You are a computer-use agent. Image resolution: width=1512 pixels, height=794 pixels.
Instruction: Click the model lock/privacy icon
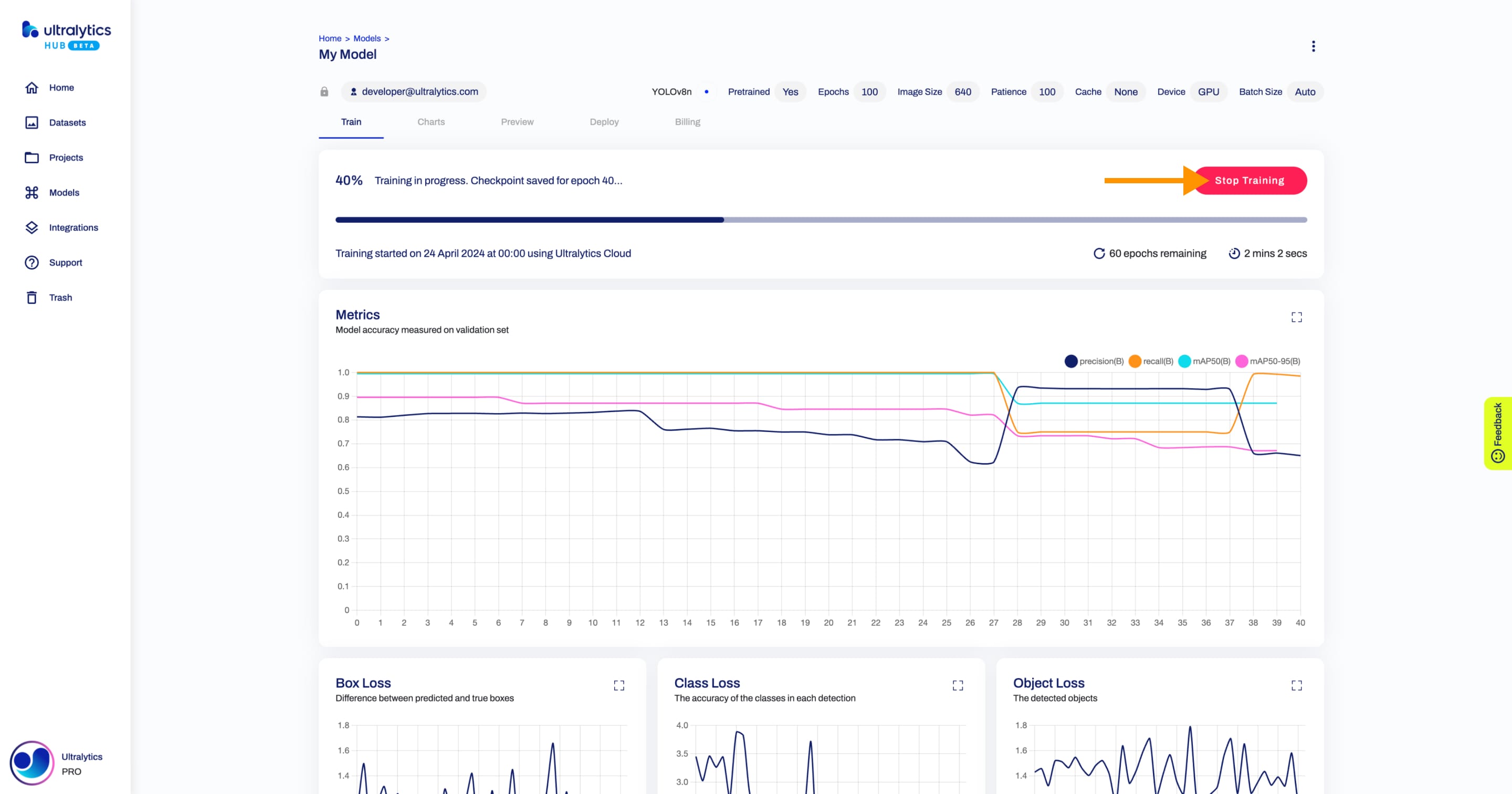pyautogui.click(x=324, y=91)
